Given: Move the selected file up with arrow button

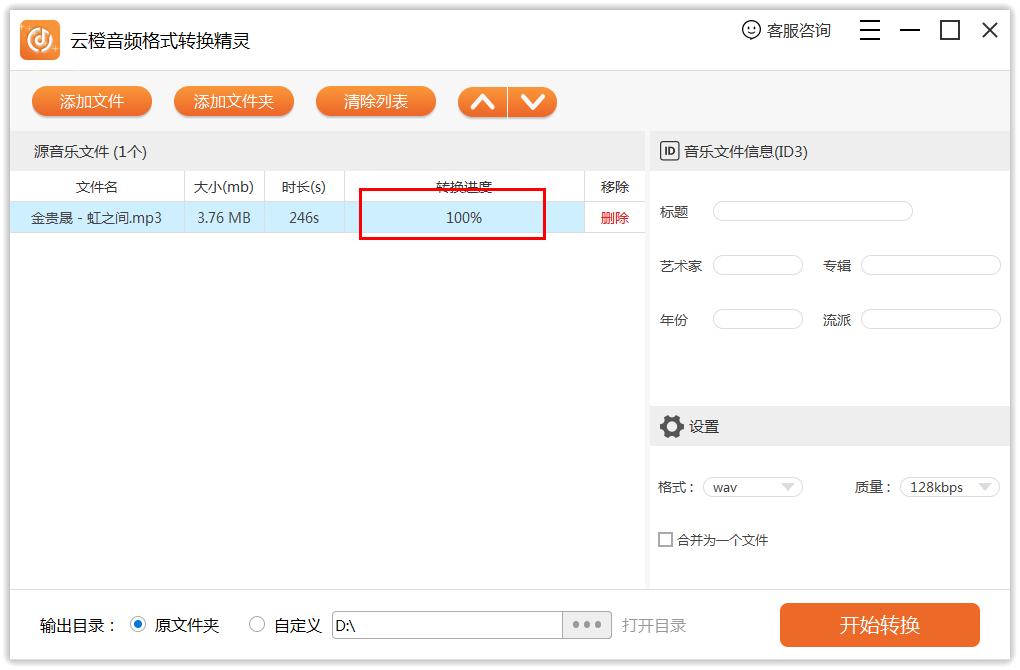Looking at the screenshot, I should [x=483, y=101].
